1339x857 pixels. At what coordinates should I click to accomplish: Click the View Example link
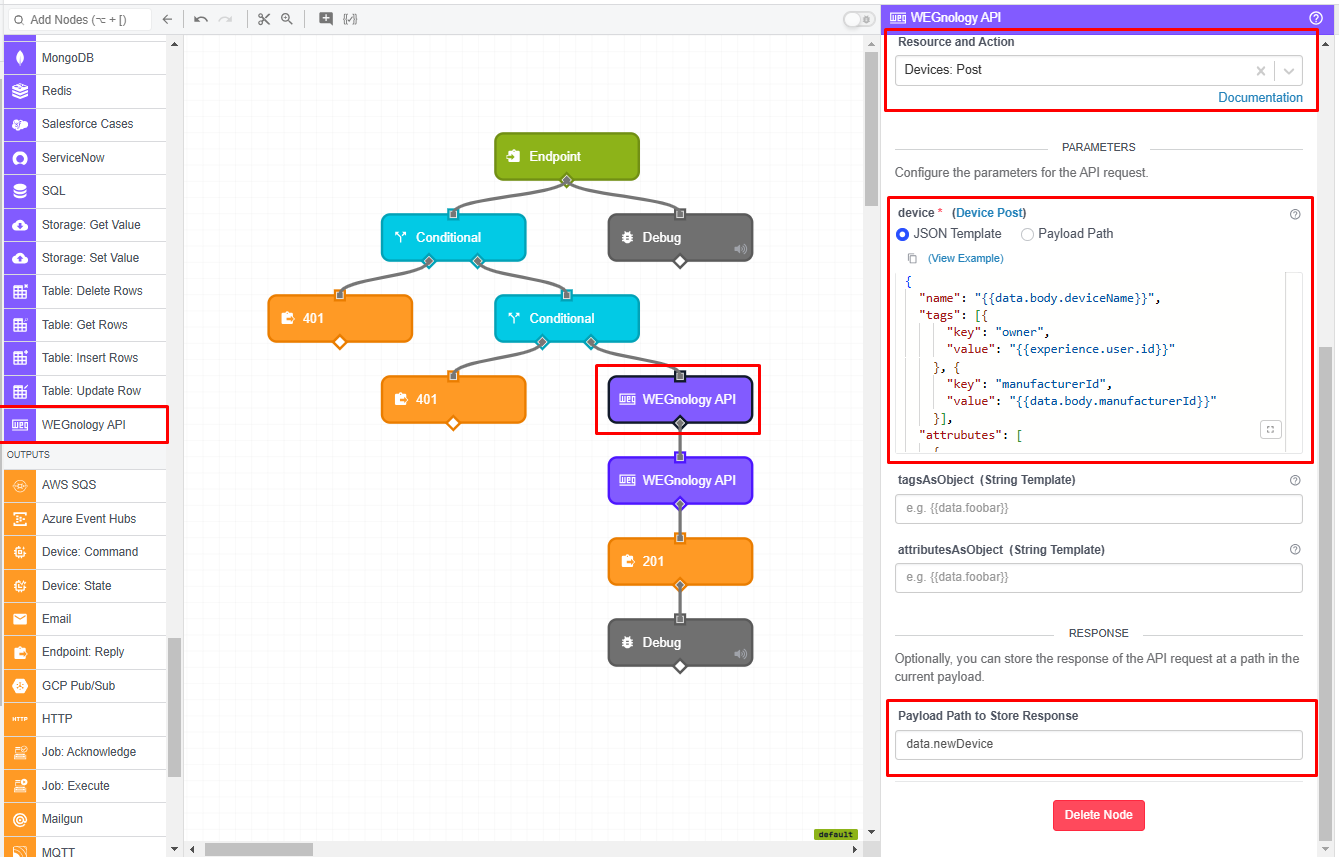966,258
